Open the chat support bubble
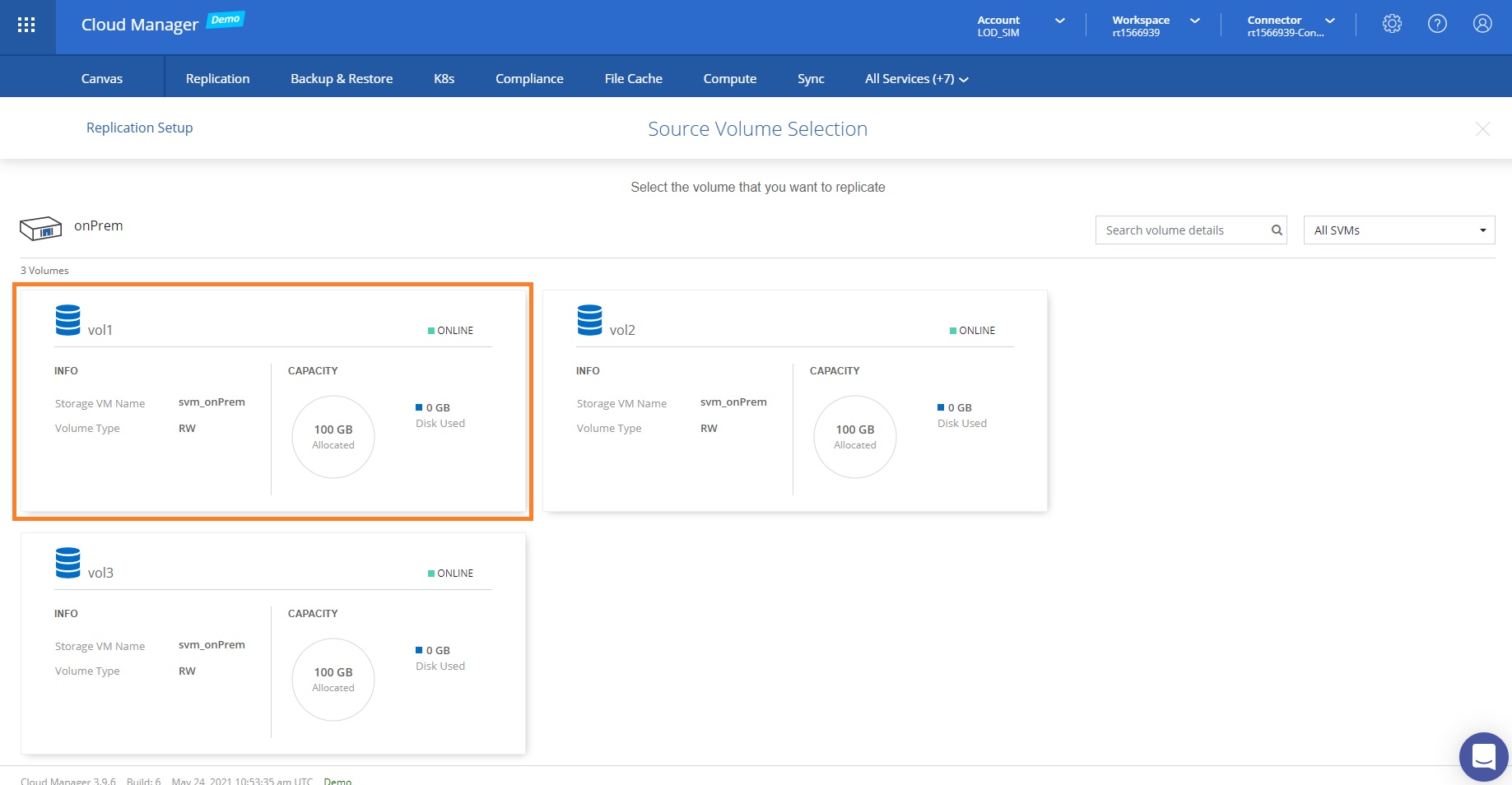The height and width of the screenshot is (785, 1512). [1483, 756]
